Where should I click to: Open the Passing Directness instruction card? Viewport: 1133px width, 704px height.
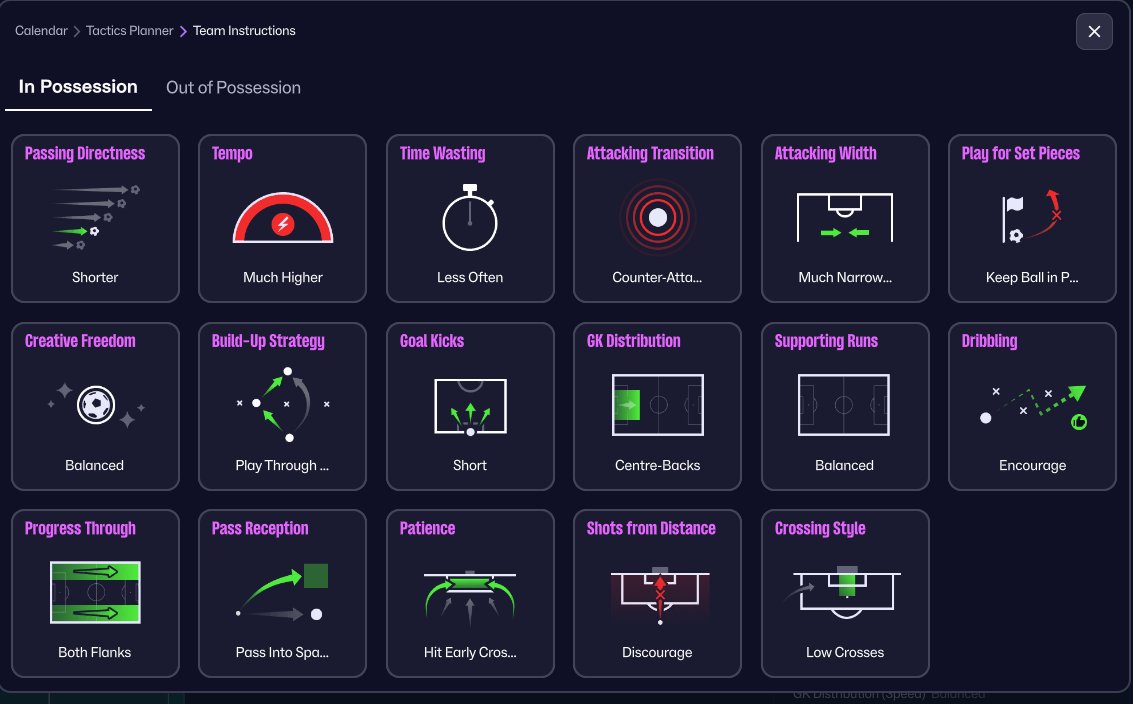95,218
